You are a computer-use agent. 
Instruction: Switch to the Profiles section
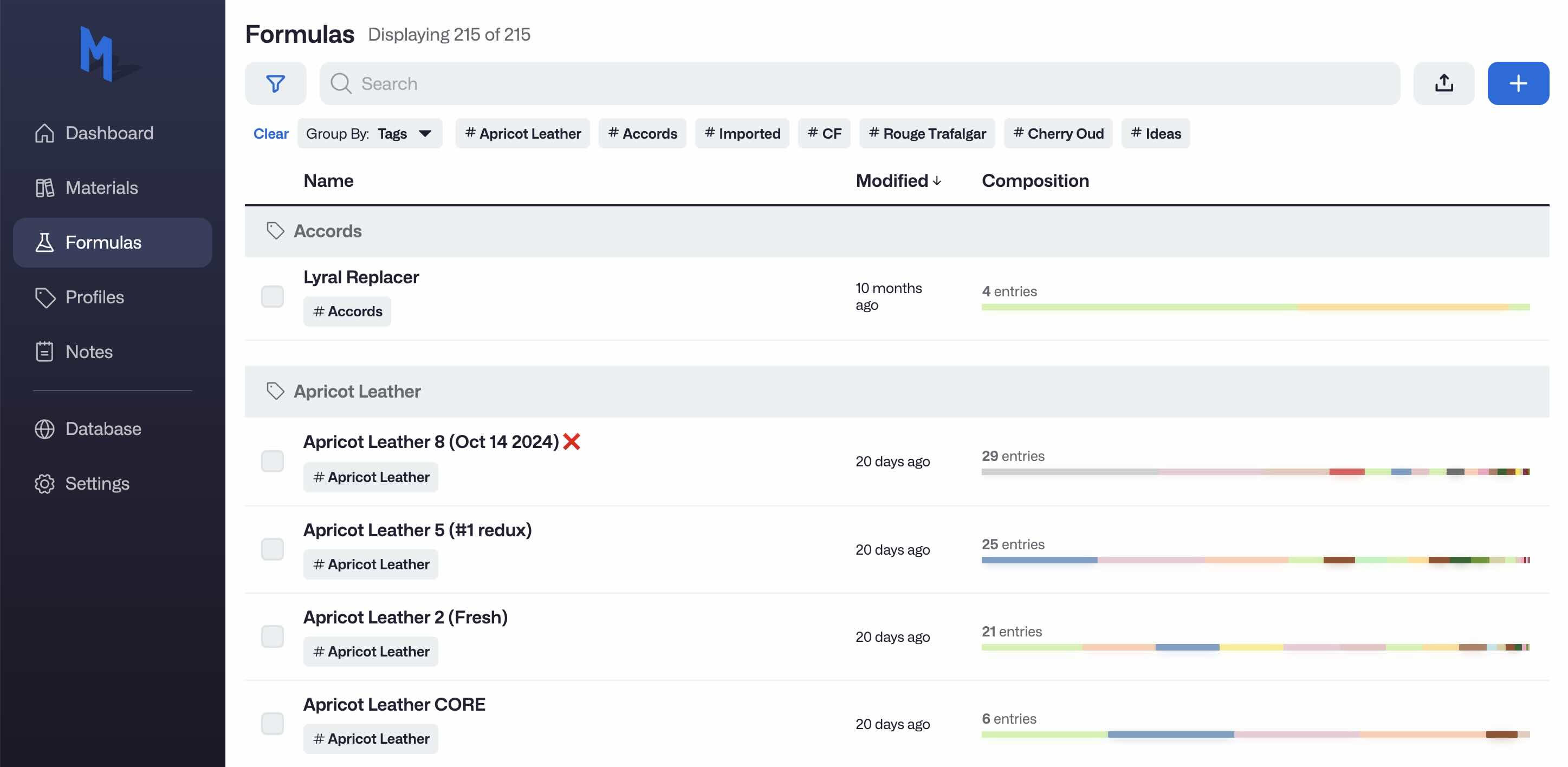tap(94, 297)
